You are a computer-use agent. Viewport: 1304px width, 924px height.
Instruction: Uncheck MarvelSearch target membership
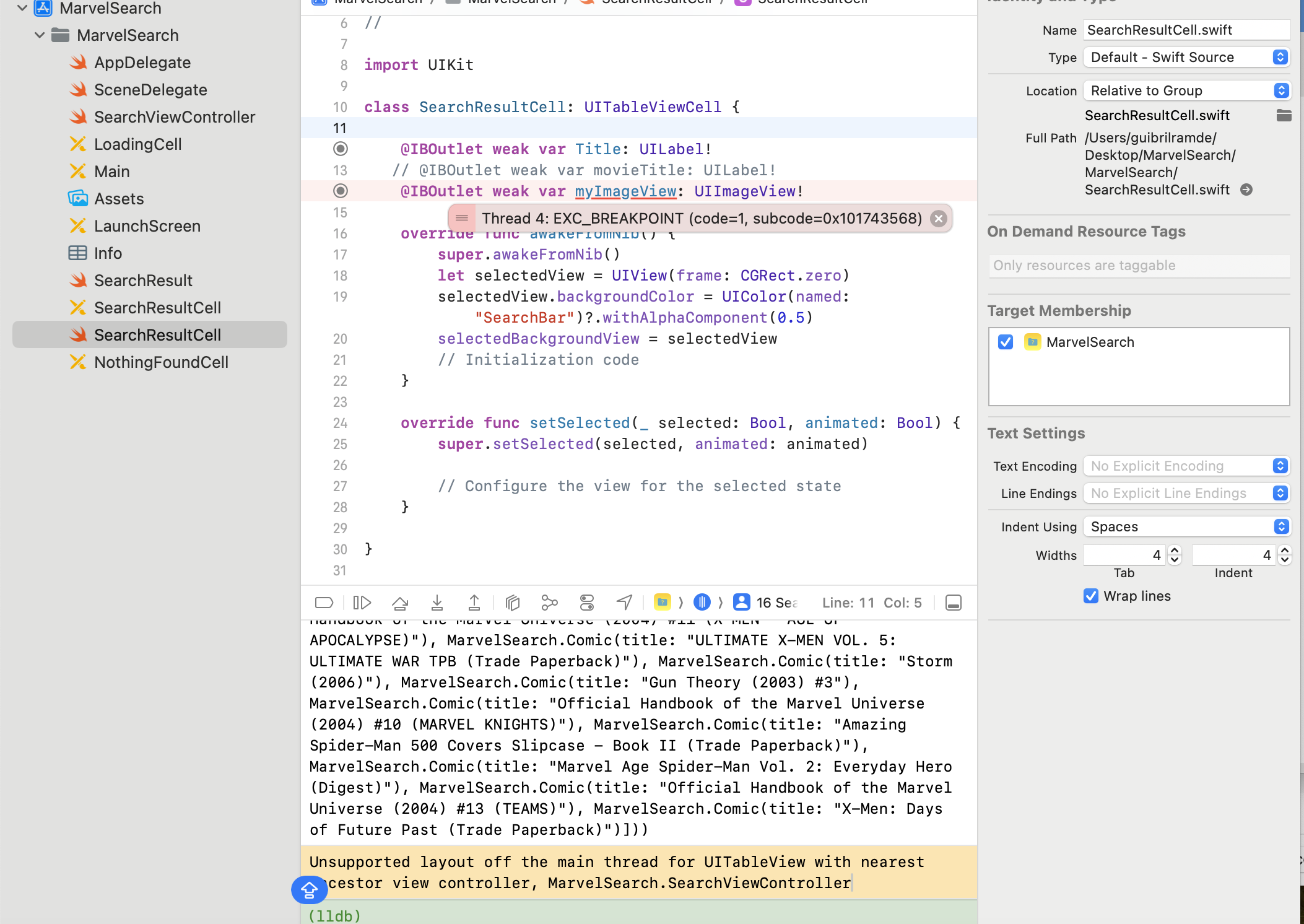pyautogui.click(x=1005, y=342)
